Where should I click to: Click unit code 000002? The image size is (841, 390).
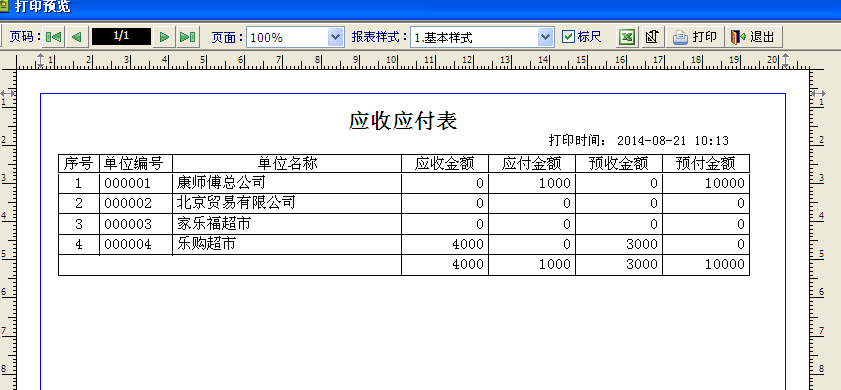click(x=128, y=204)
